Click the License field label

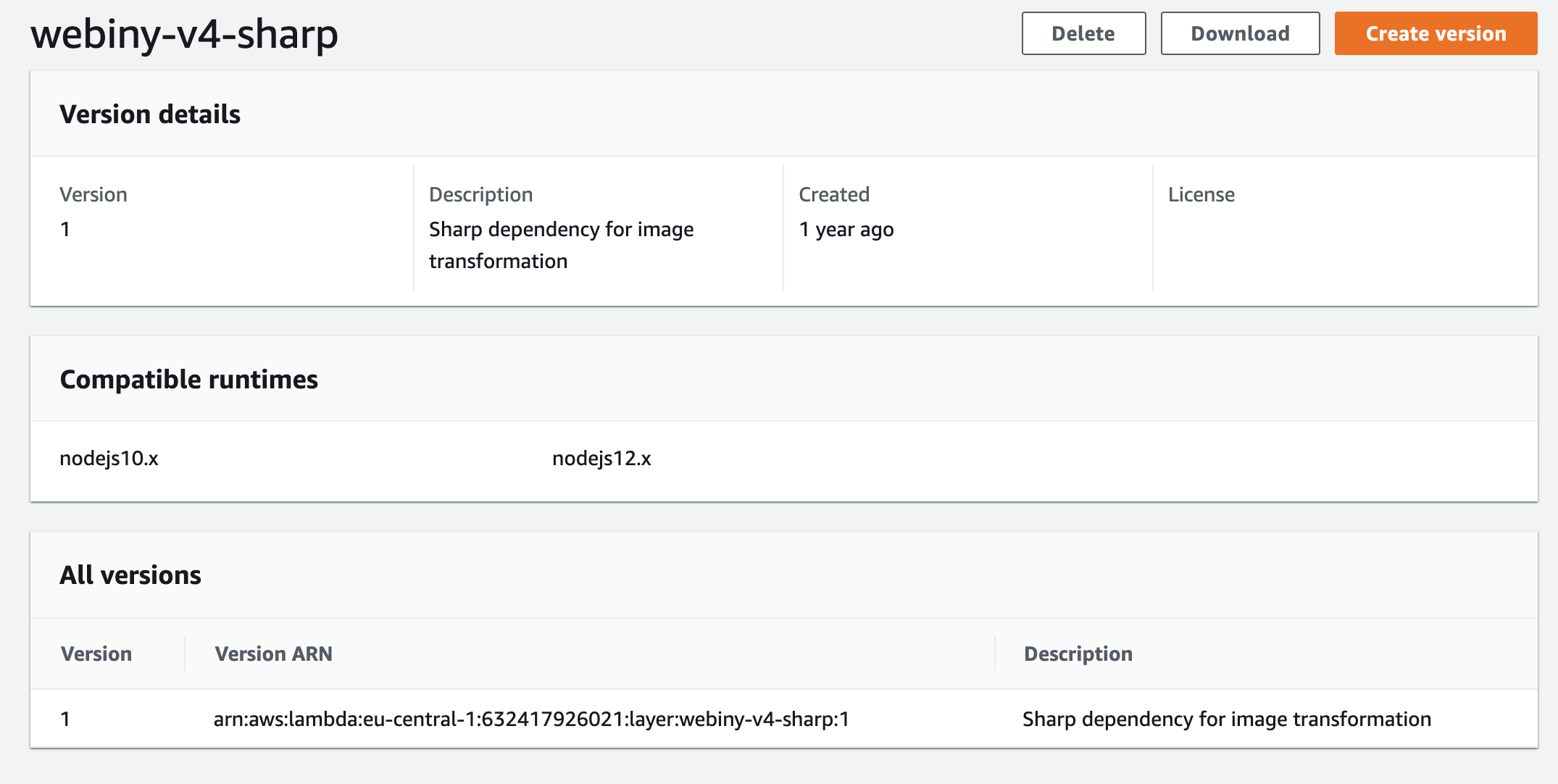pos(1201,194)
